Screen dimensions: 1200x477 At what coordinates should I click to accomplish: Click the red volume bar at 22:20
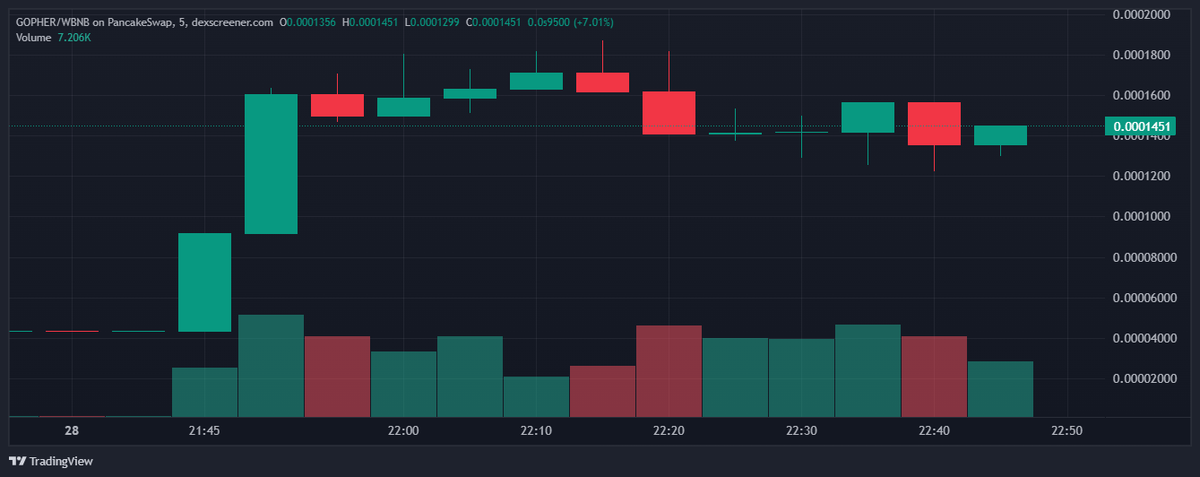tap(669, 370)
